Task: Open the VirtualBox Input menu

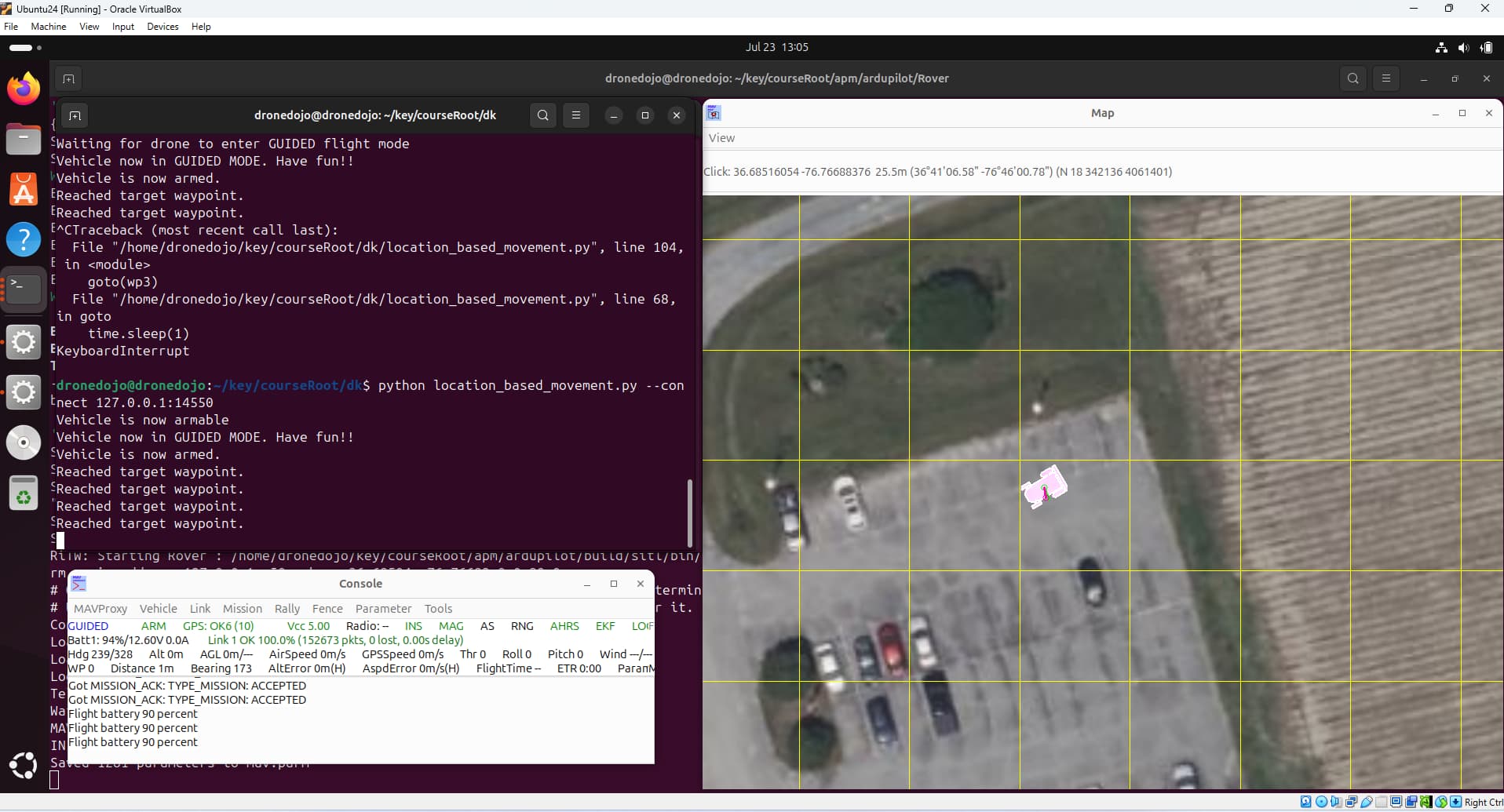Action: [123, 27]
